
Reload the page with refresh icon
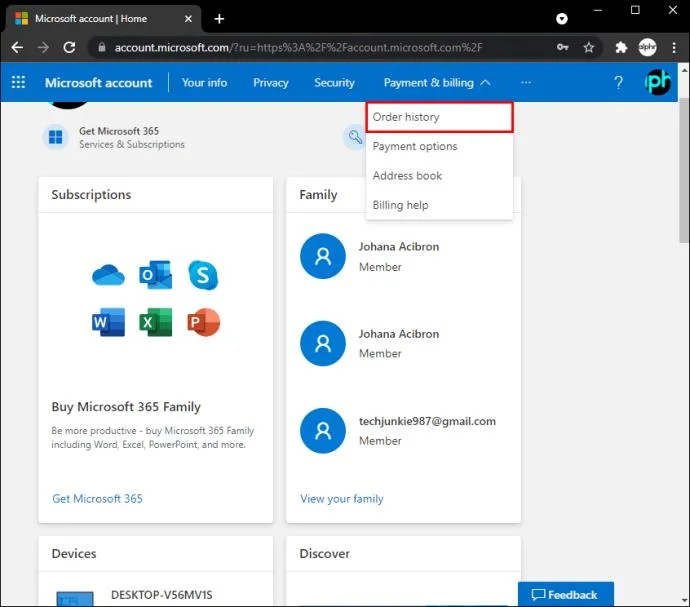tap(69, 47)
